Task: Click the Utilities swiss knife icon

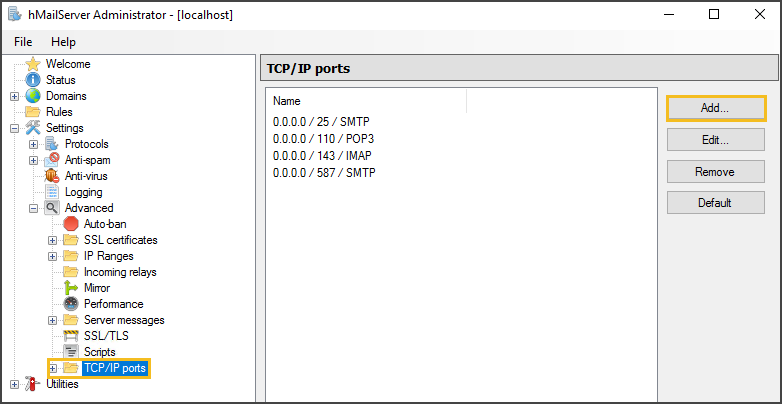Action: (33, 384)
